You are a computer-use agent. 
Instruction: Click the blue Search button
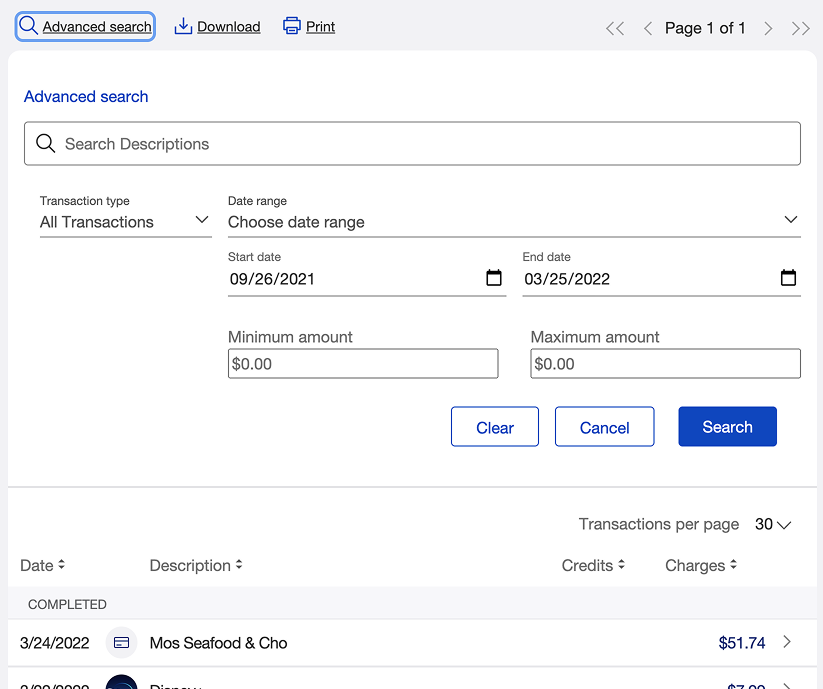(727, 427)
